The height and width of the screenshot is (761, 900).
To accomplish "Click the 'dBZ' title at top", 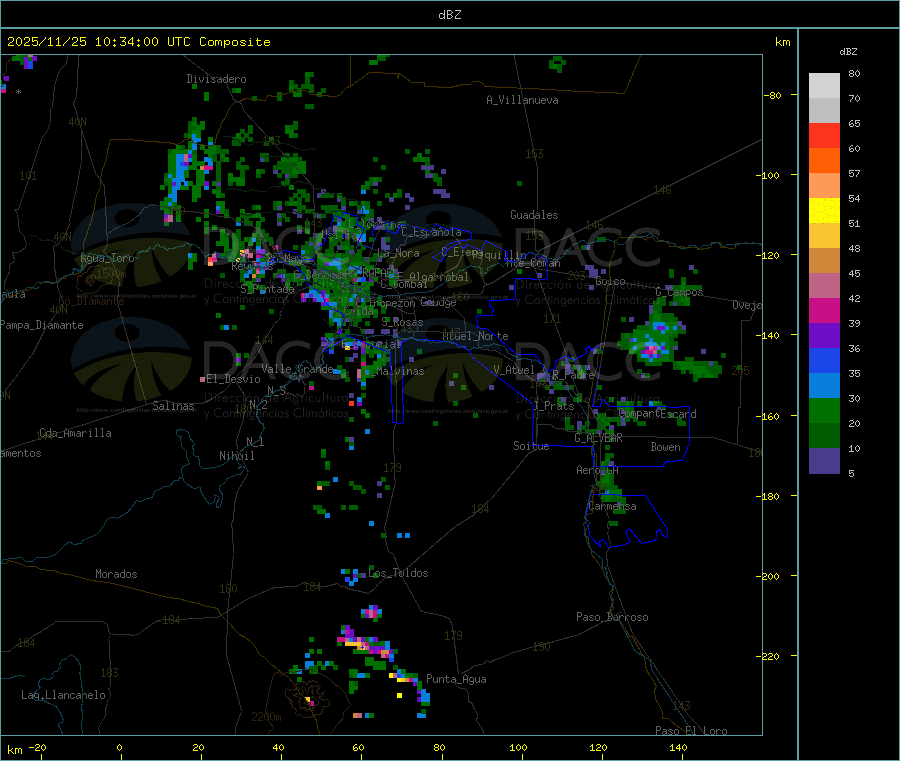I will [x=449, y=15].
